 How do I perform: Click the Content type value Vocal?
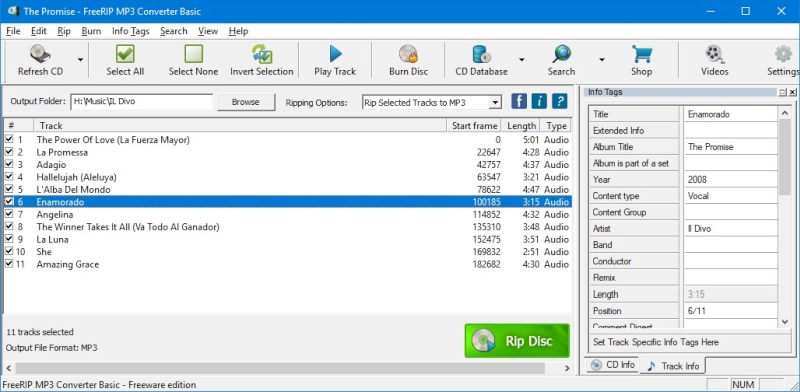point(731,196)
